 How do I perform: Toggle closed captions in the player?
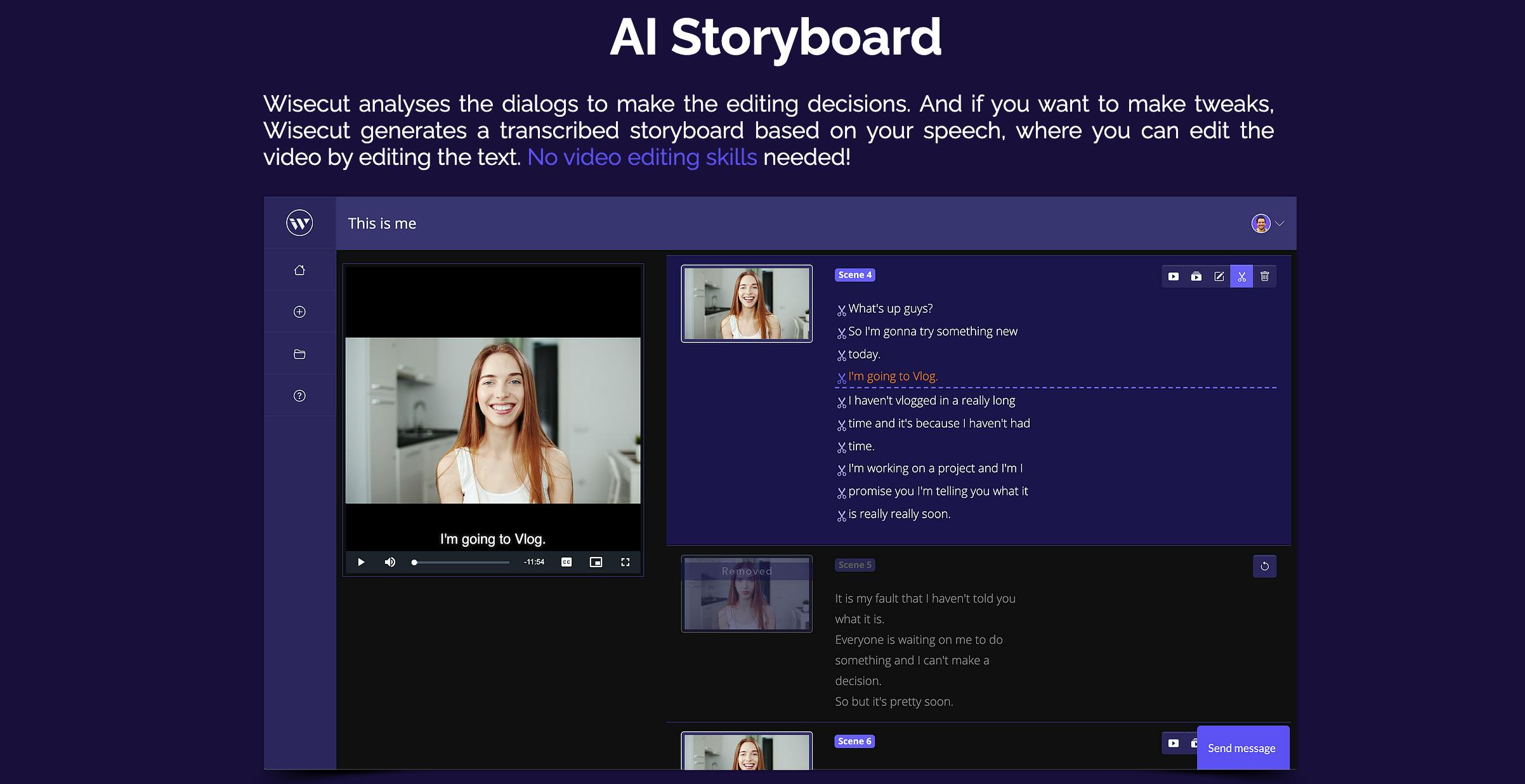pyautogui.click(x=566, y=562)
